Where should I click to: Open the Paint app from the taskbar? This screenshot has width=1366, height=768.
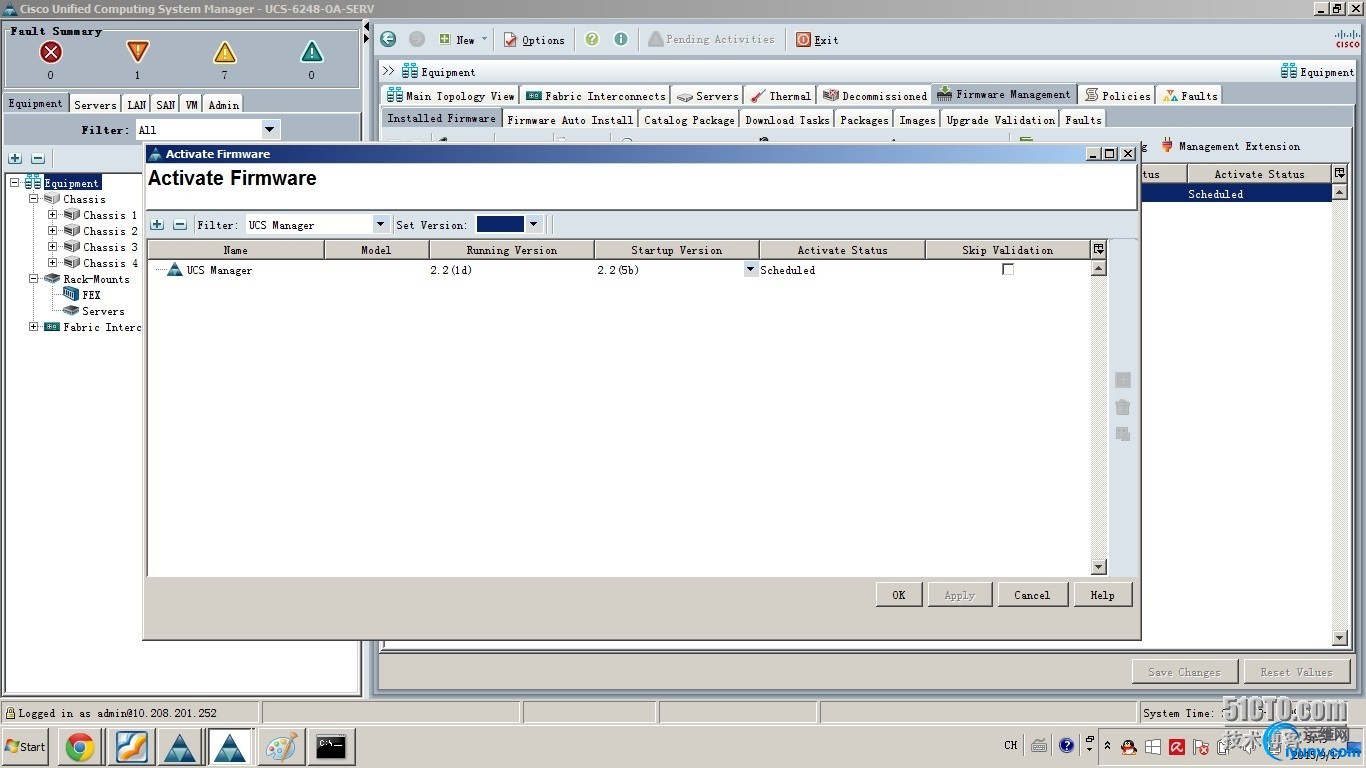(281, 747)
